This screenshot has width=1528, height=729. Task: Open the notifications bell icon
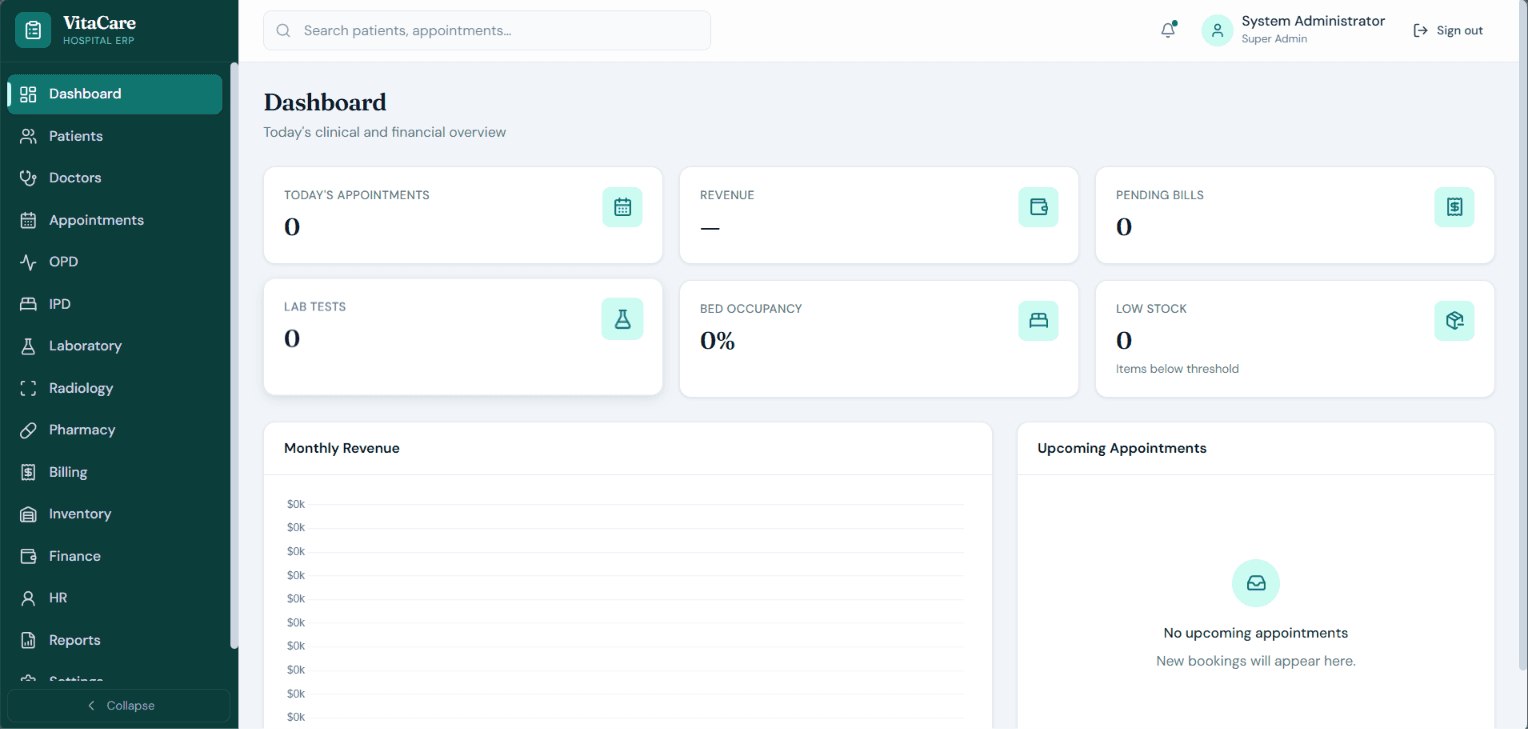[1168, 30]
